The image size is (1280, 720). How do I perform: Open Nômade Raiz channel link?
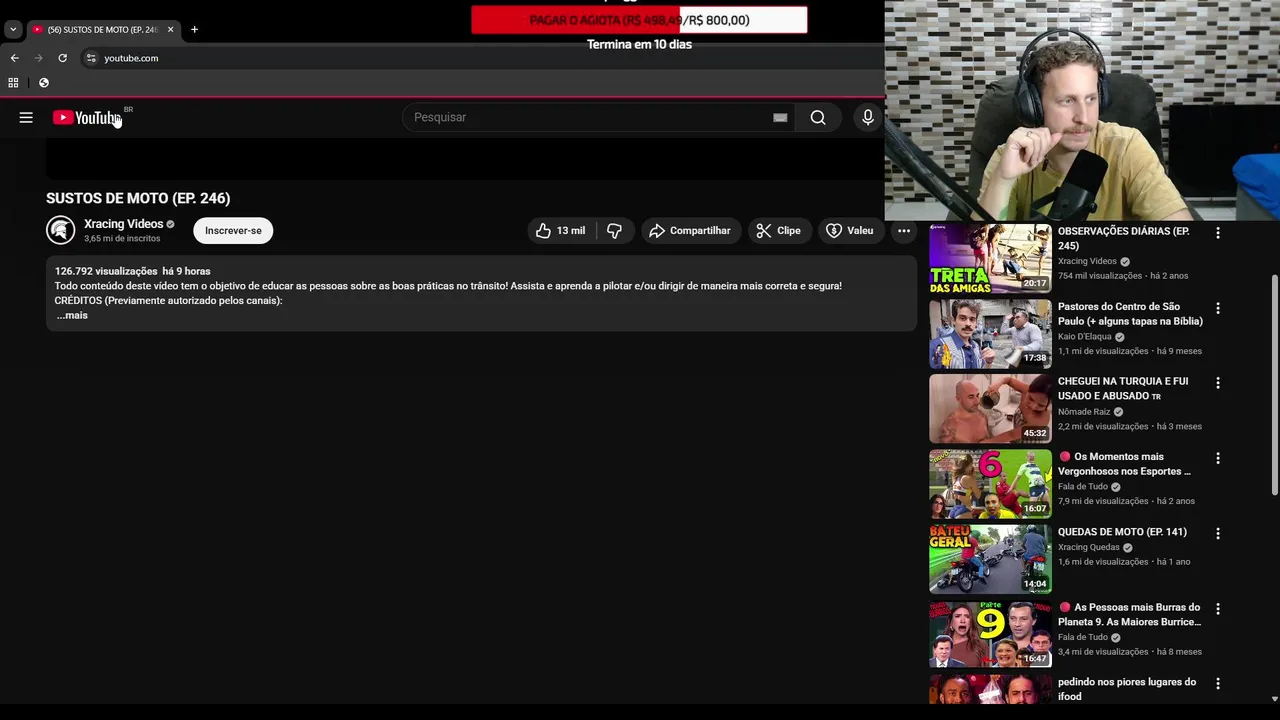coord(1084,412)
